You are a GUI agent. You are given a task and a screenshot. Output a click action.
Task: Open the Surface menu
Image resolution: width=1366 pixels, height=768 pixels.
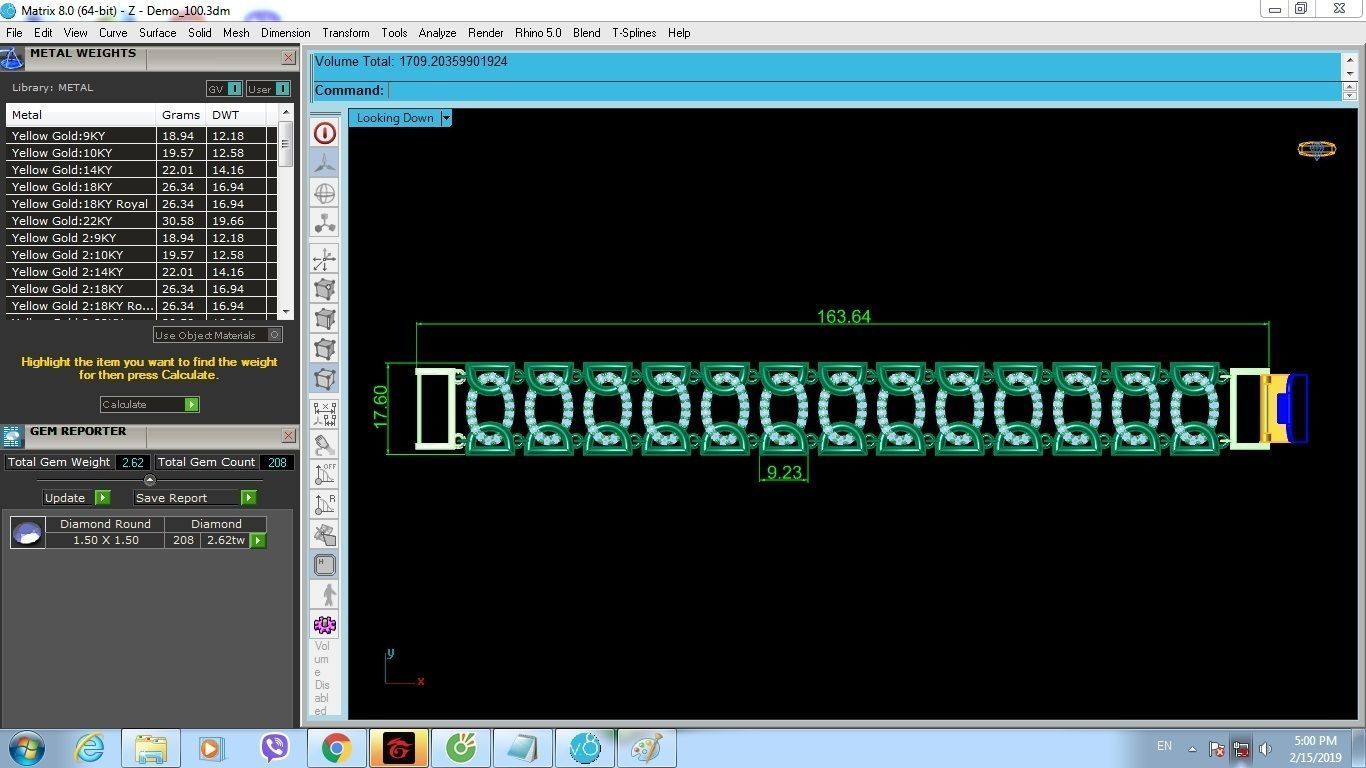pos(157,33)
